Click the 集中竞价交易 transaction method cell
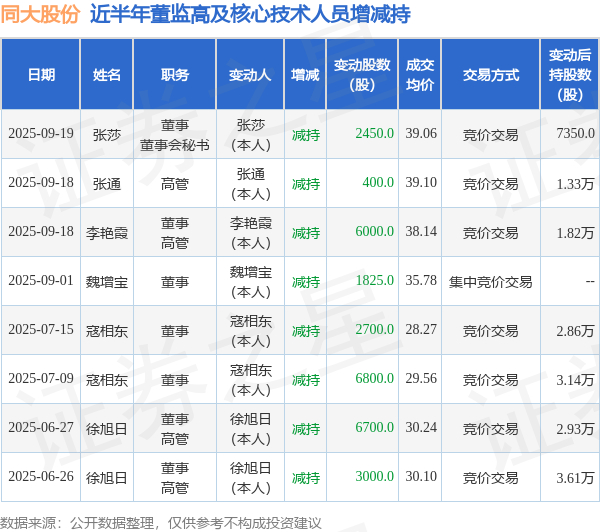Image resolution: width=600 pixels, height=532 pixels. click(x=491, y=282)
